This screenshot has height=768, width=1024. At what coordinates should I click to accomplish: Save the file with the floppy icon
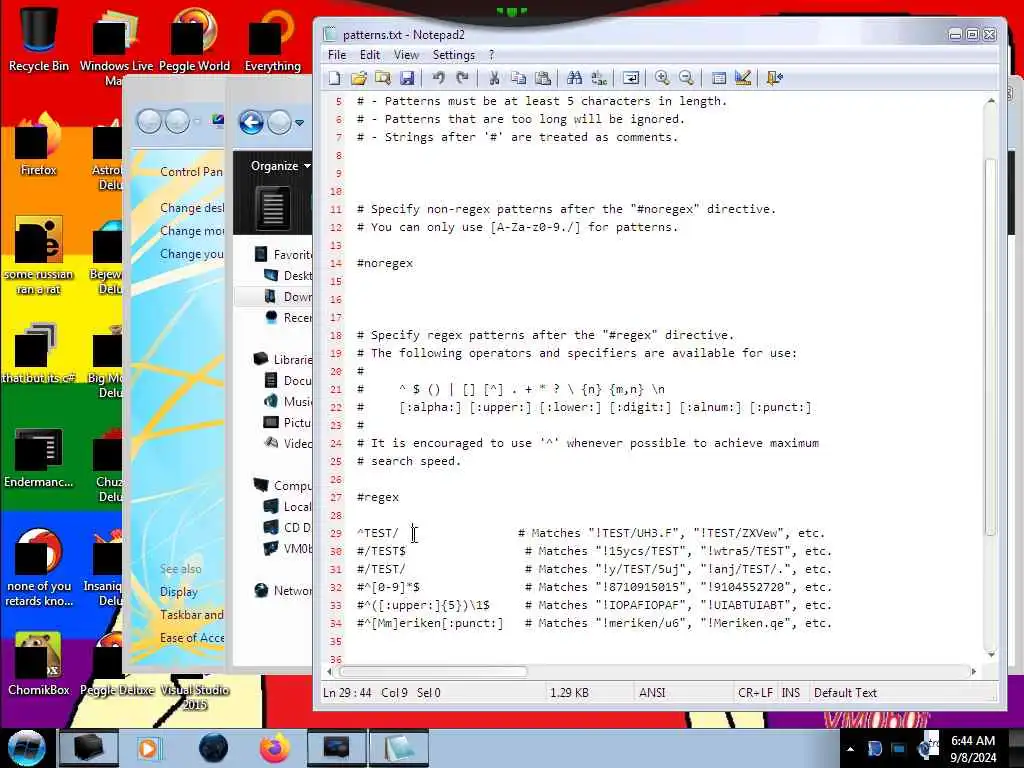click(x=407, y=78)
